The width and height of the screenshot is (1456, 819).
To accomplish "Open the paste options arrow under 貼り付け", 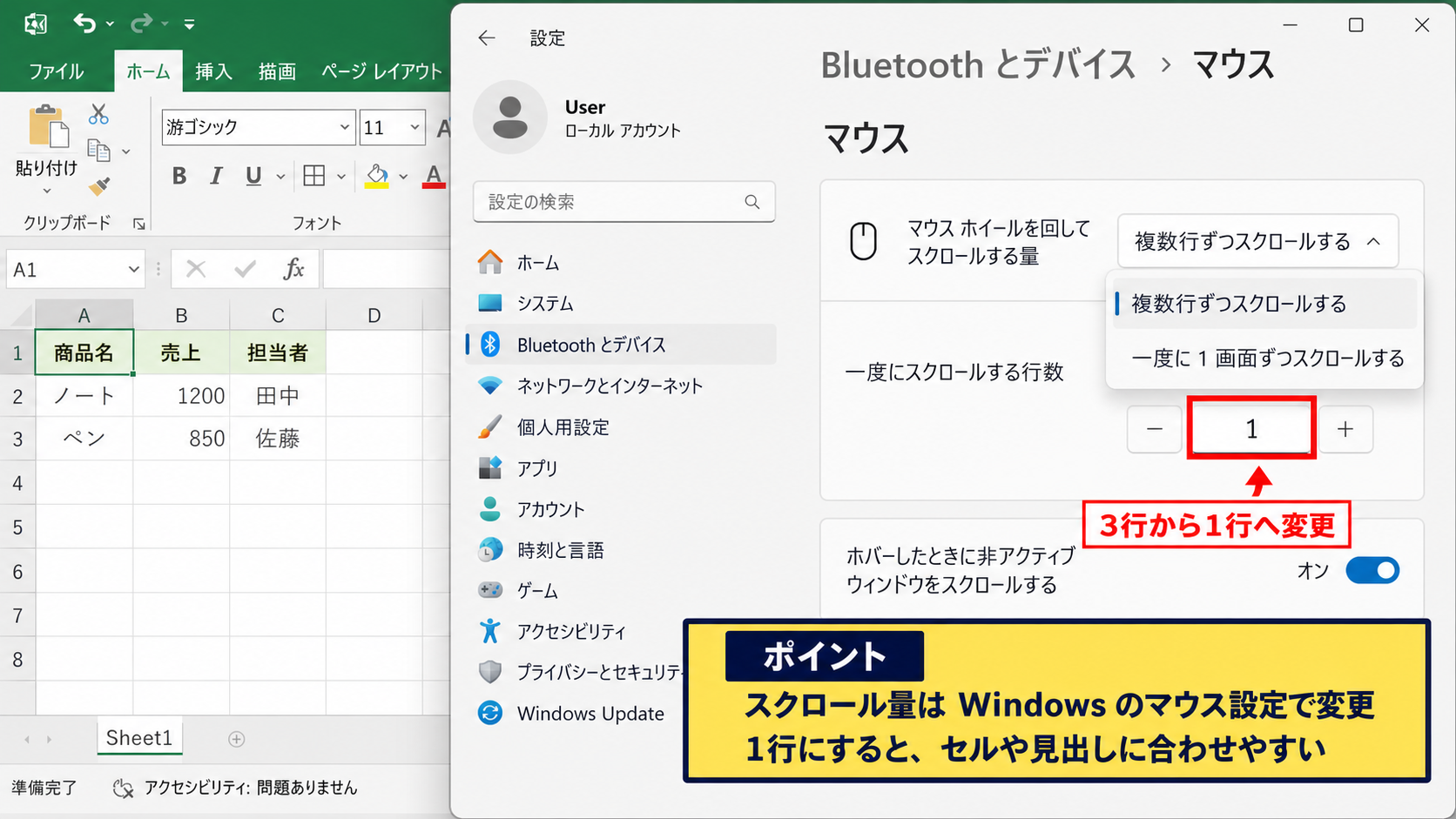I will [x=47, y=191].
